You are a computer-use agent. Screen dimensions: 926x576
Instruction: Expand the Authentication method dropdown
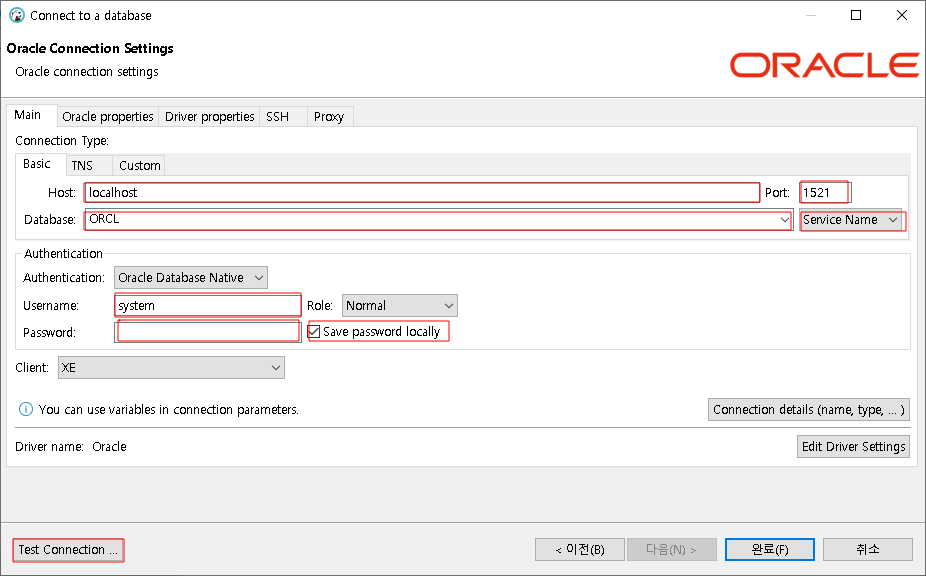[191, 278]
